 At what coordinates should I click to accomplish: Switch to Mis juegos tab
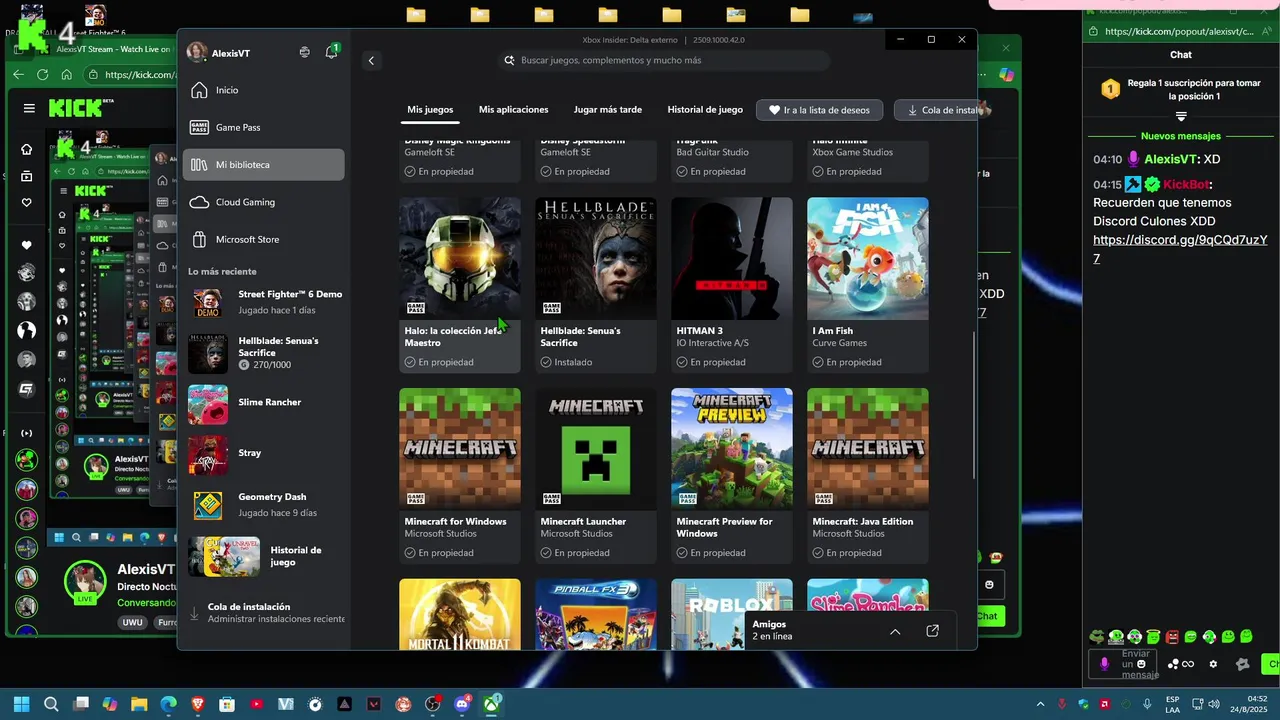(430, 110)
